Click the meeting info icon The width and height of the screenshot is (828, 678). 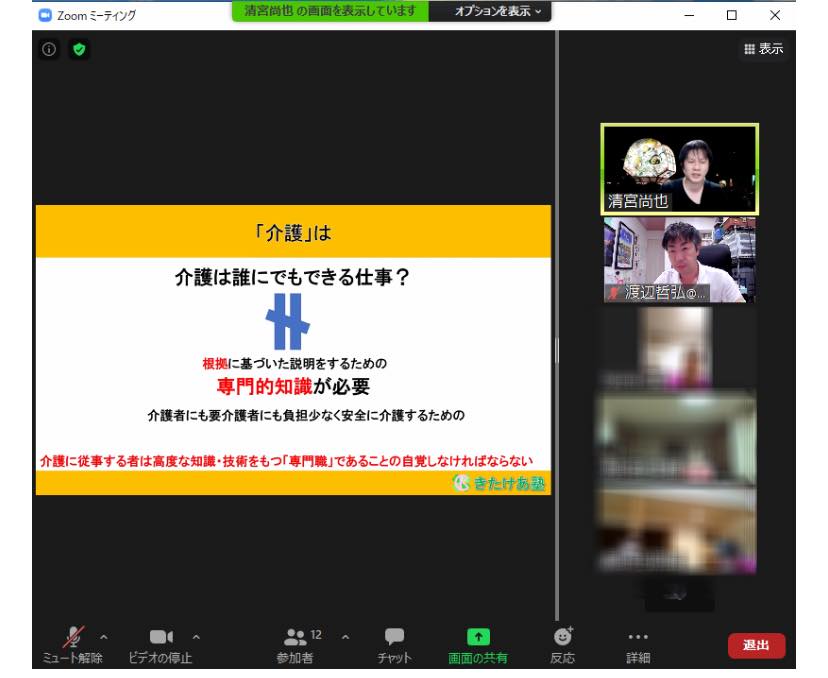[x=49, y=49]
